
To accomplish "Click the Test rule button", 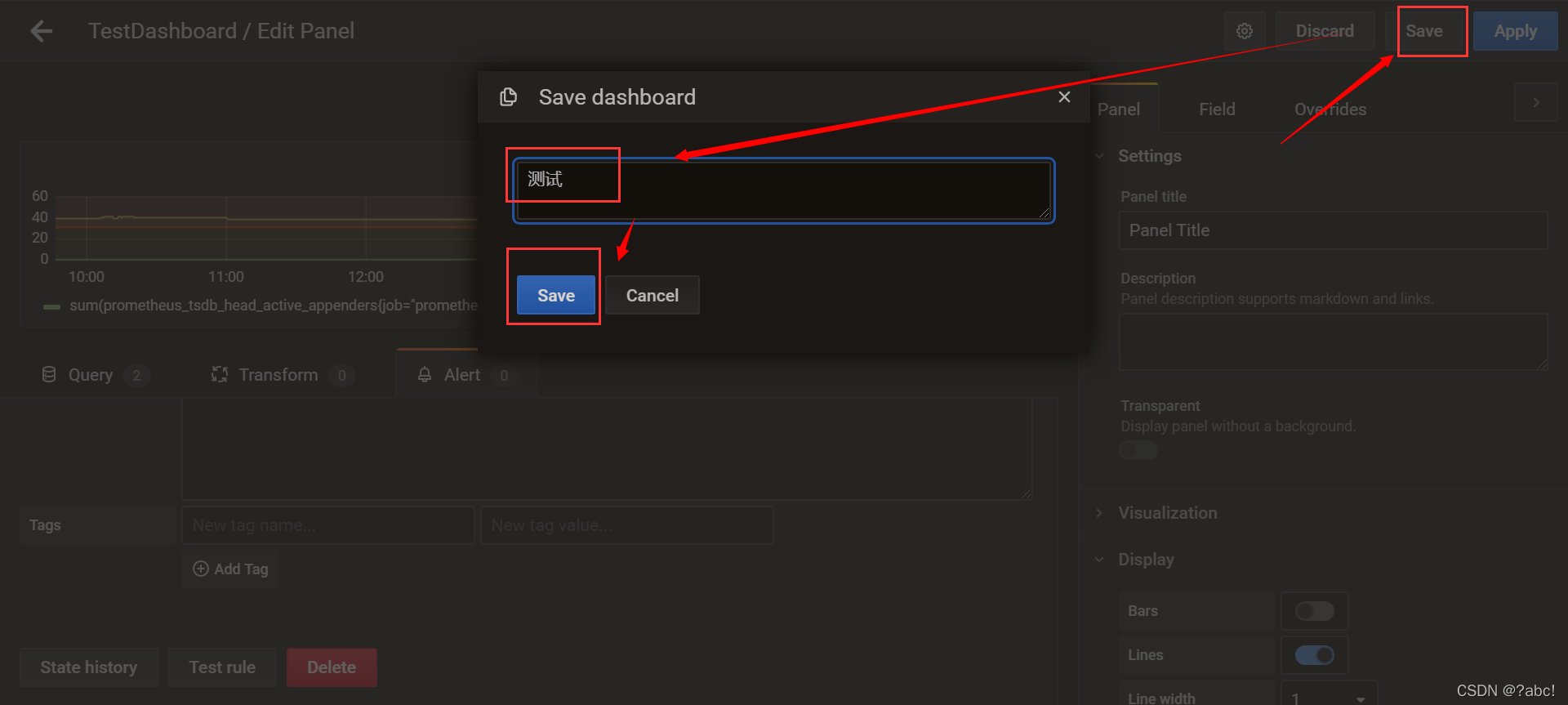I will 222,667.
